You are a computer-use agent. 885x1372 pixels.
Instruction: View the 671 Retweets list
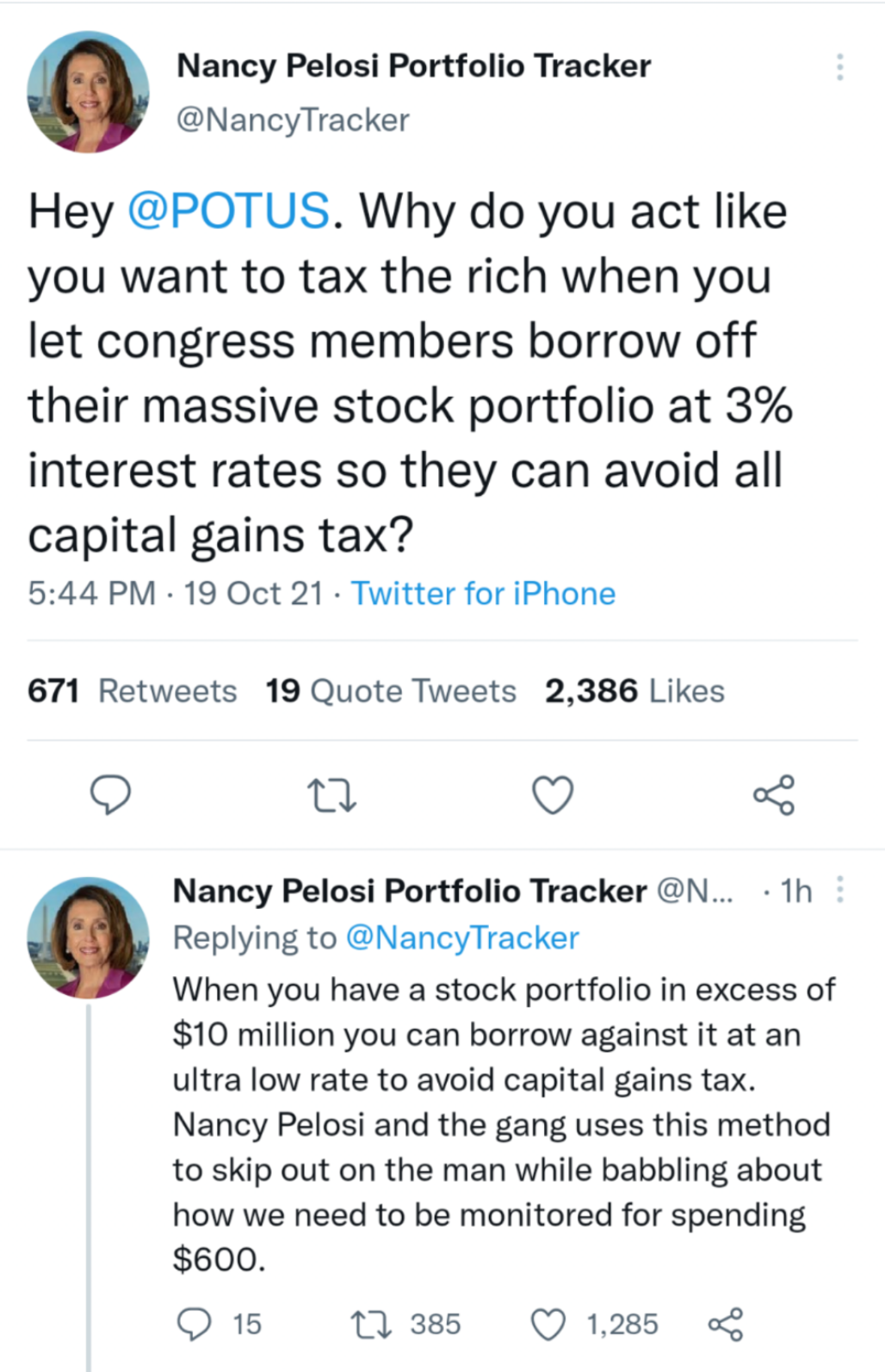click(x=132, y=691)
